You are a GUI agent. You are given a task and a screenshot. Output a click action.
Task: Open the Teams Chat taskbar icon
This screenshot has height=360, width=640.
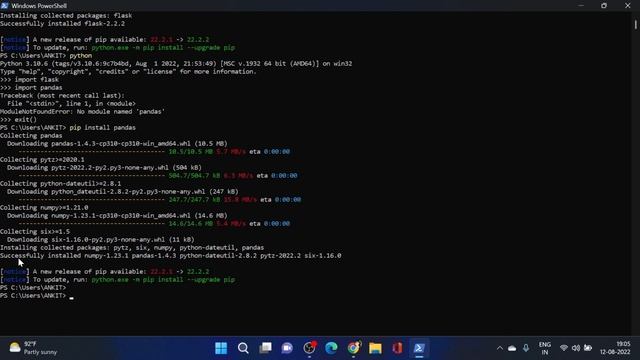coord(287,348)
